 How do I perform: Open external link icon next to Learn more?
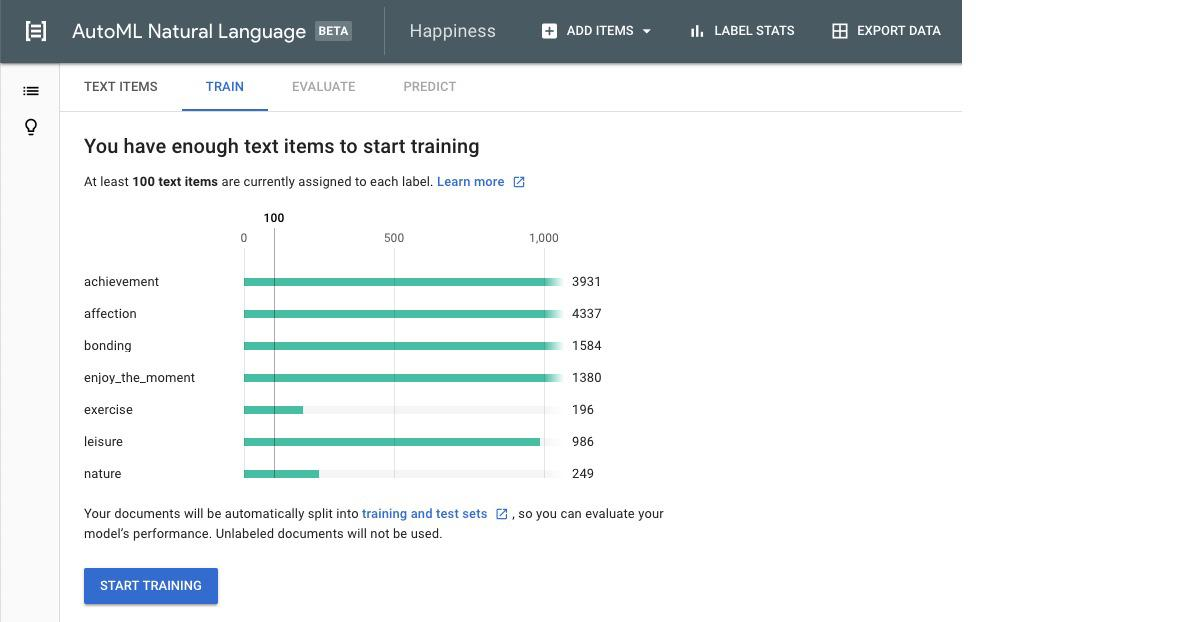click(x=519, y=182)
